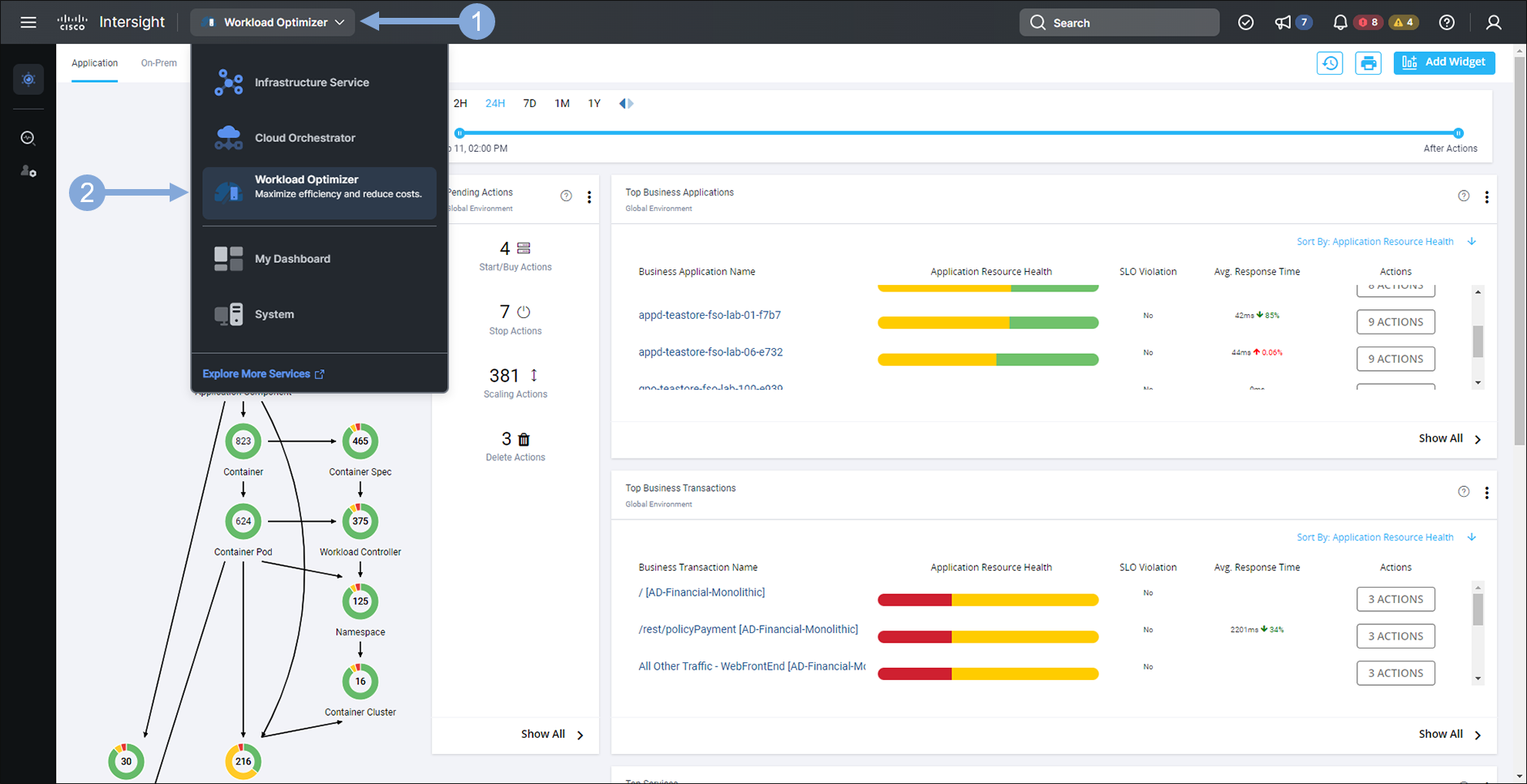
Task: Open the hamburger navigation menu
Action: coord(28,22)
